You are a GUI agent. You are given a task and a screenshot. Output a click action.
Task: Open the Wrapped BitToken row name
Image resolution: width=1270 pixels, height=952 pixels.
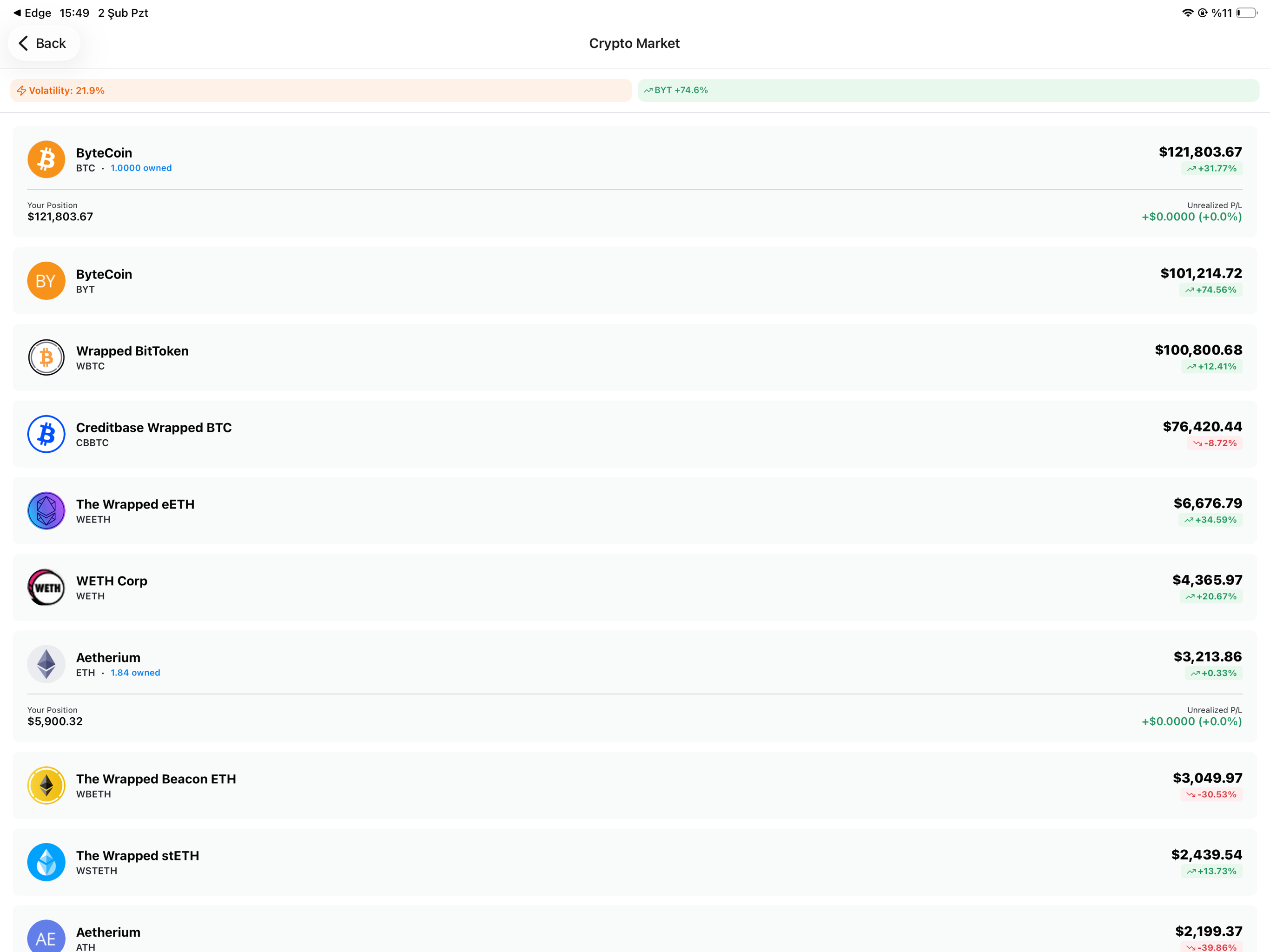tap(132, 351)
